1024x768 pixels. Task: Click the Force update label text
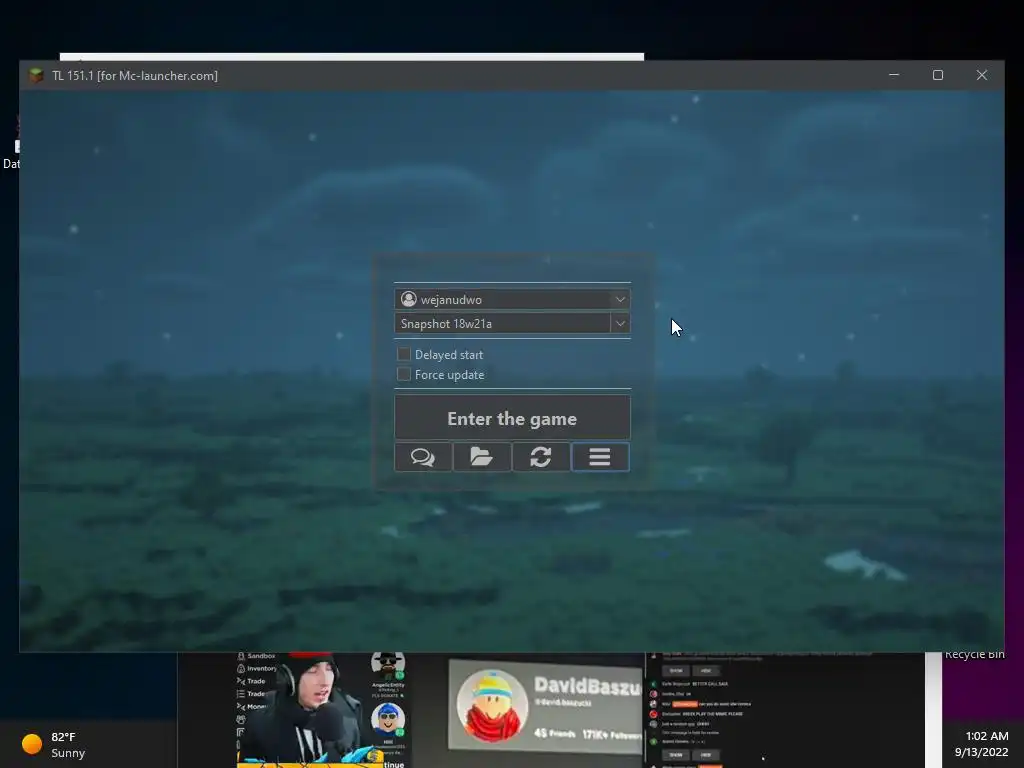449,375
